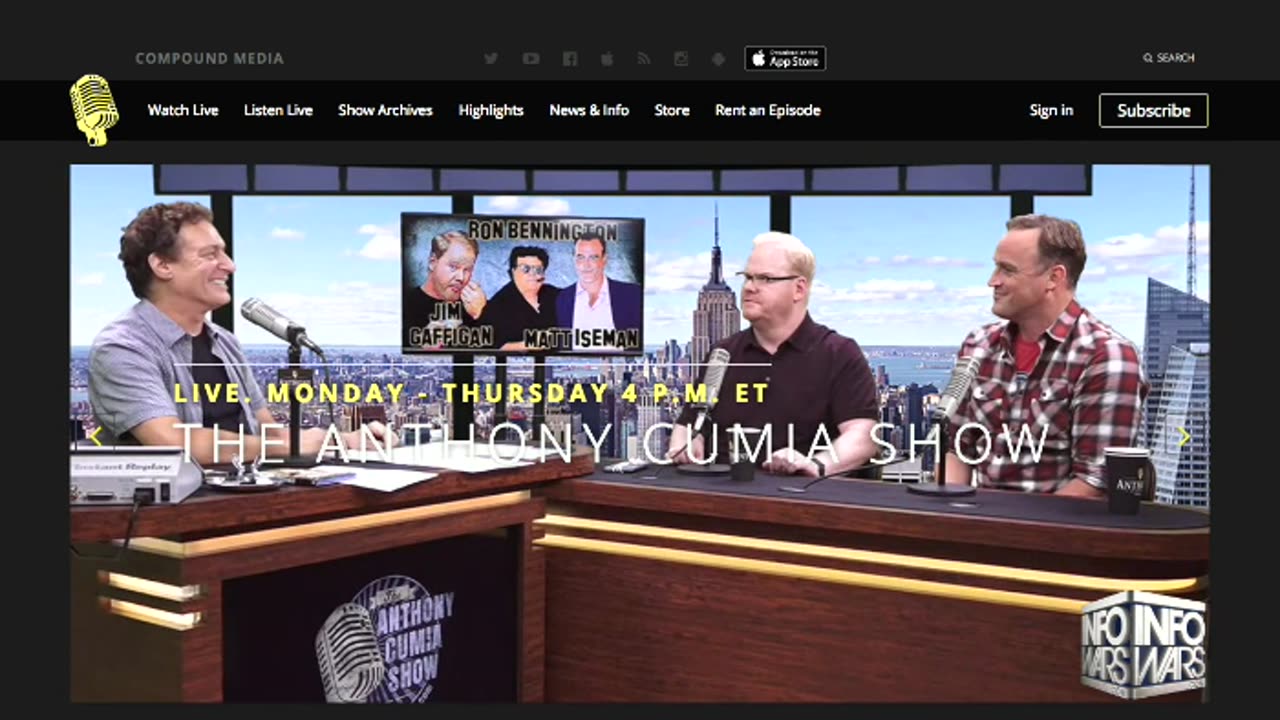Go to previous slide with left arrow
This screenshot has width=1280, height=720.
click(x=95, y=436)
